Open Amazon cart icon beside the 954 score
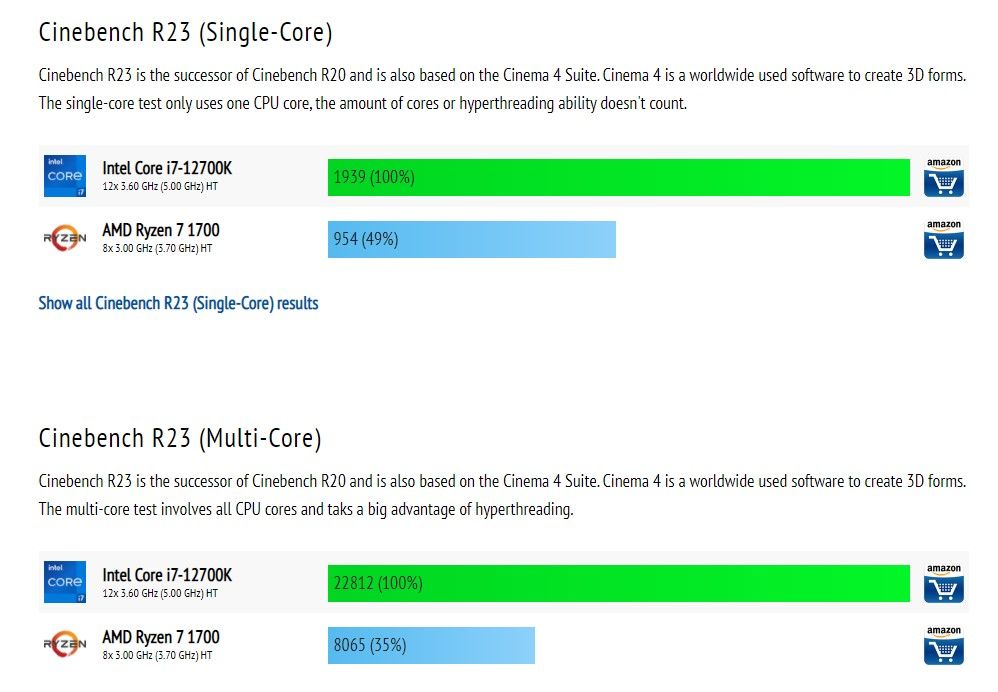 943,240
